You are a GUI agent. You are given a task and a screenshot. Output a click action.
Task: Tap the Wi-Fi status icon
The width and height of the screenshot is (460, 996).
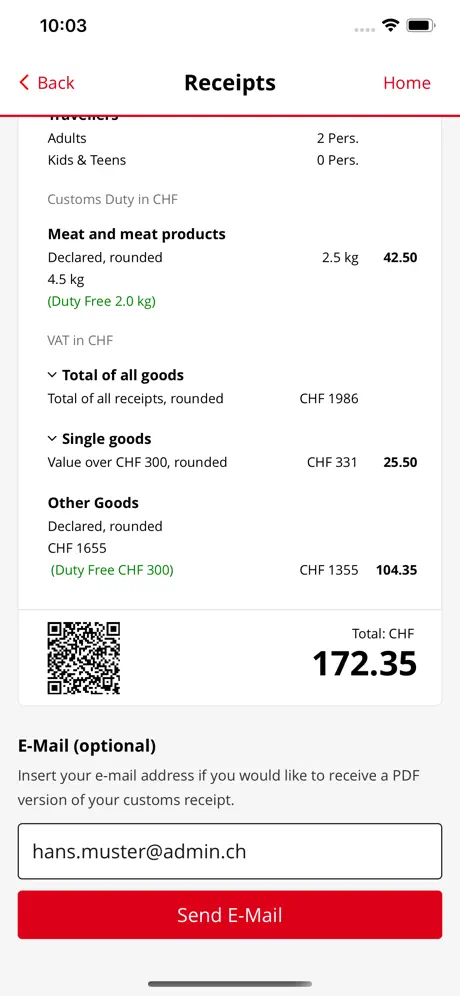[390, 25]
